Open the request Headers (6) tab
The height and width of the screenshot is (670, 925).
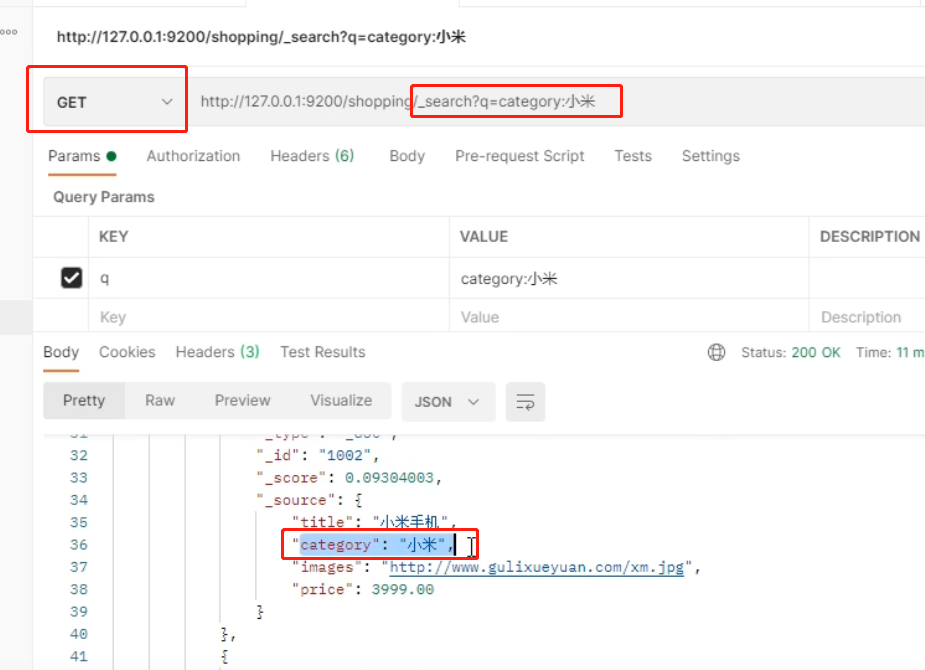(312, 156)
